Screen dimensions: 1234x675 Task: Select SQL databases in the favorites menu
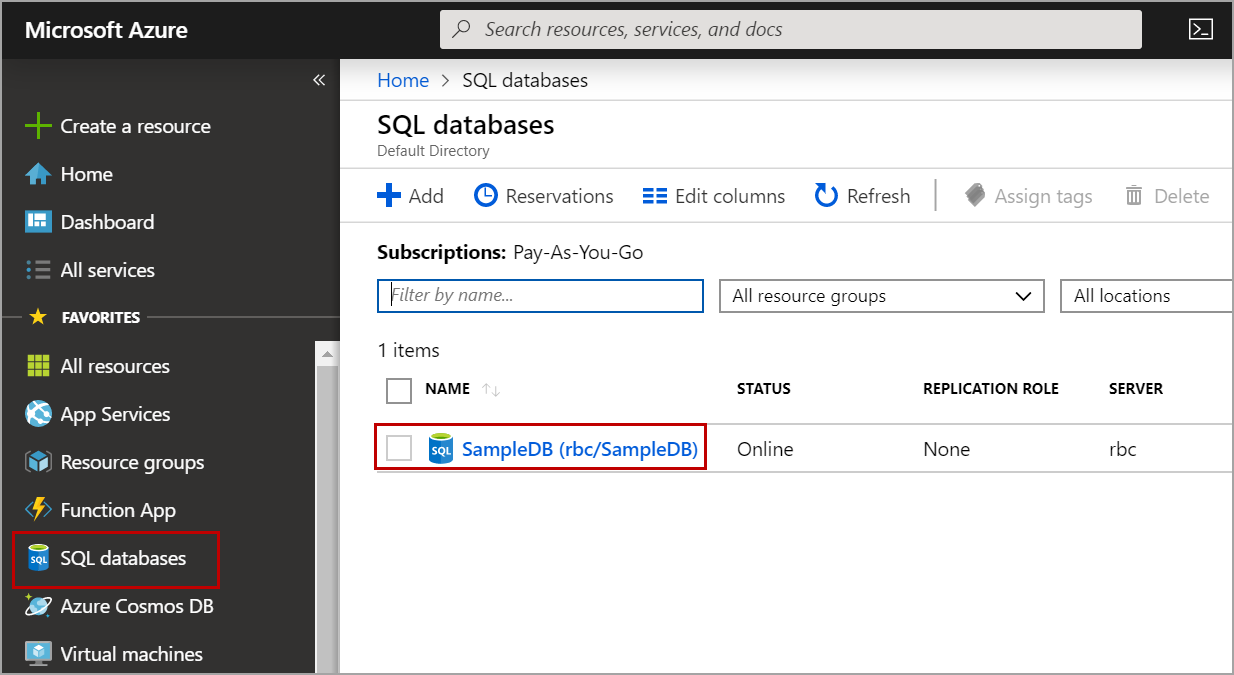click(x=122, y=558)
